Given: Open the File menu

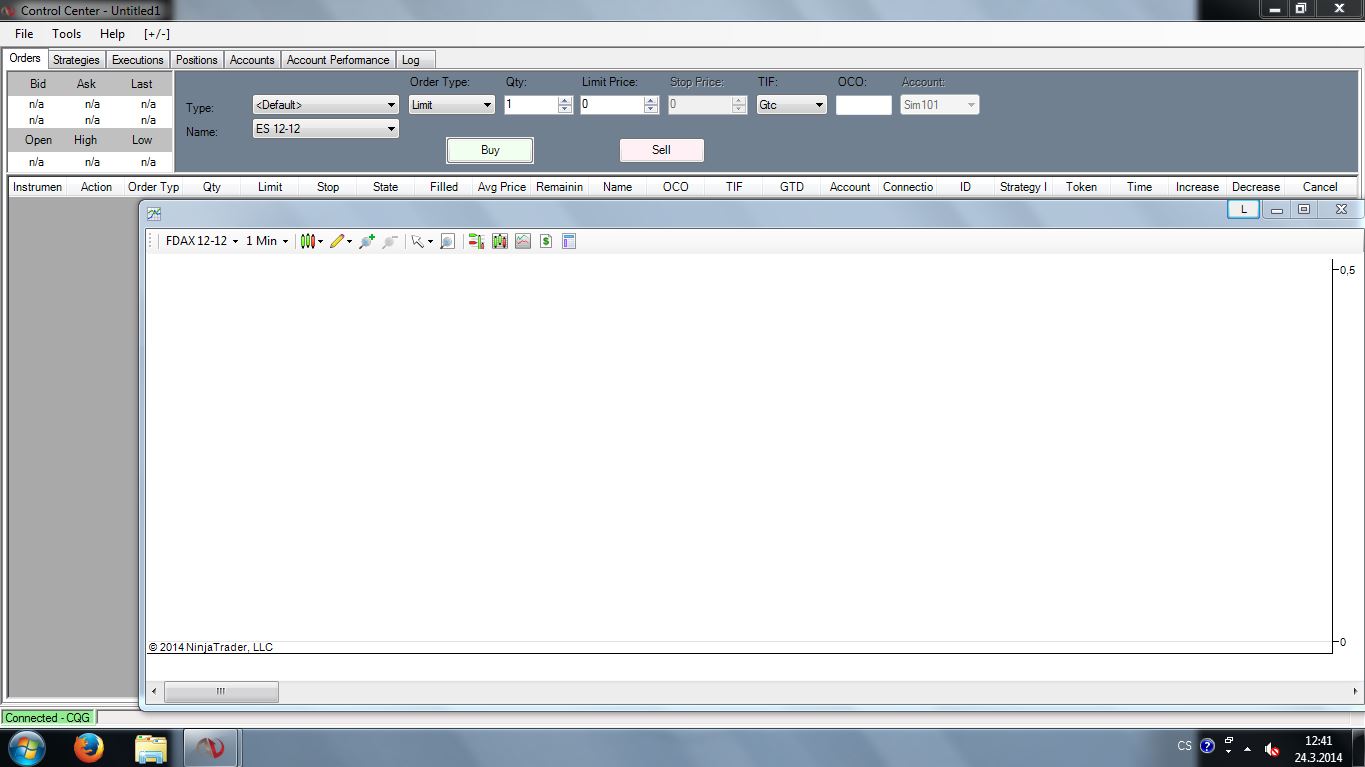Looking at the screenshot, I should click(x=24, y=34).
